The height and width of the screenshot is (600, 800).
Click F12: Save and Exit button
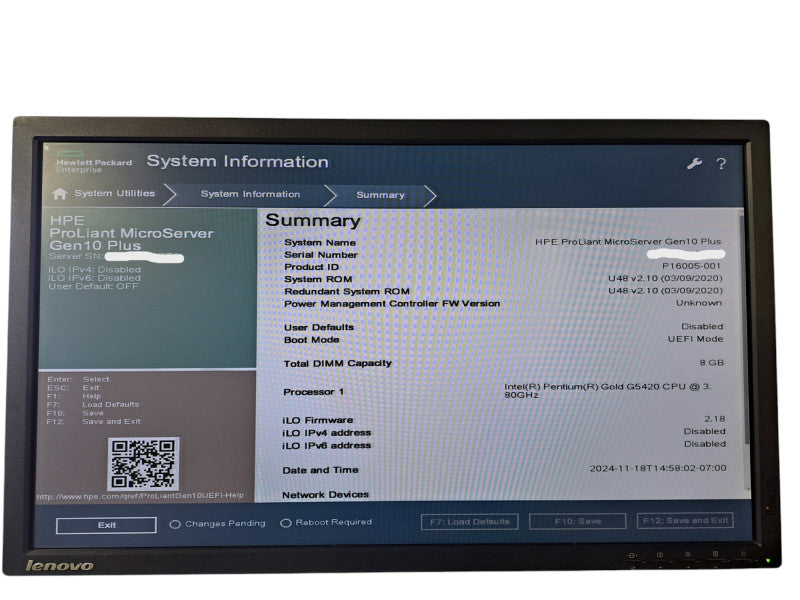[685, 520]
